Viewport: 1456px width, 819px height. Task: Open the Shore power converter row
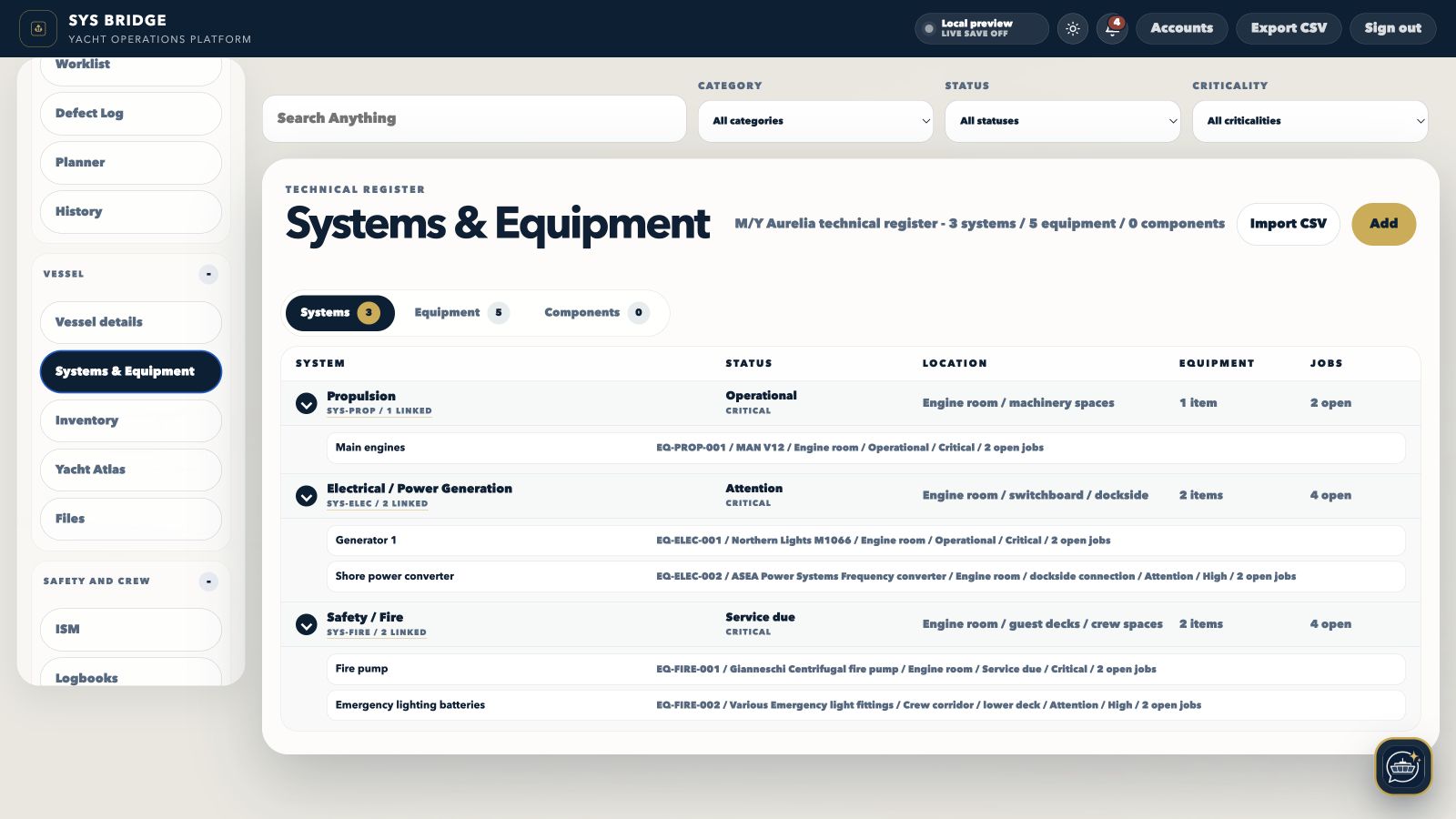click(x=865, y=576)
